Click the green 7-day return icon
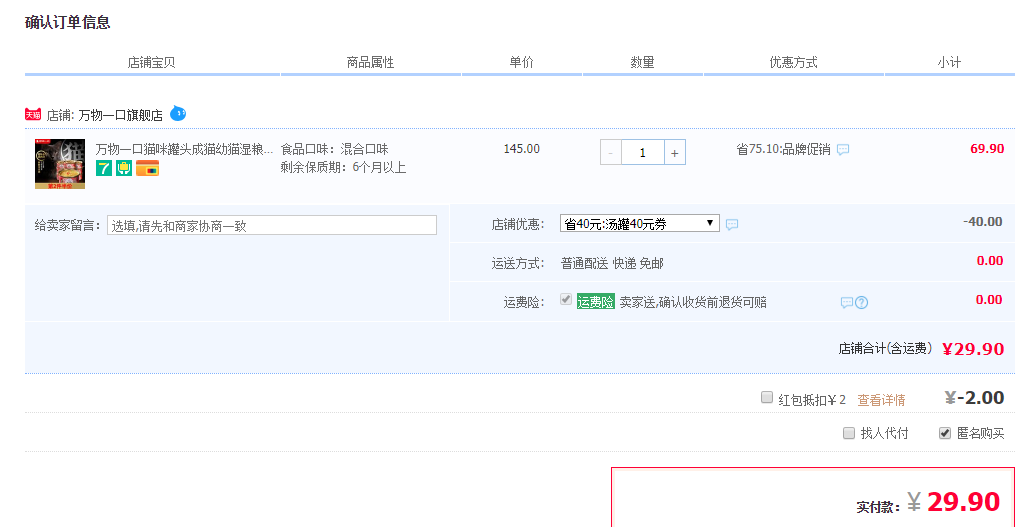The width and height of the screenshot is (1026, 527). (104, 168)
